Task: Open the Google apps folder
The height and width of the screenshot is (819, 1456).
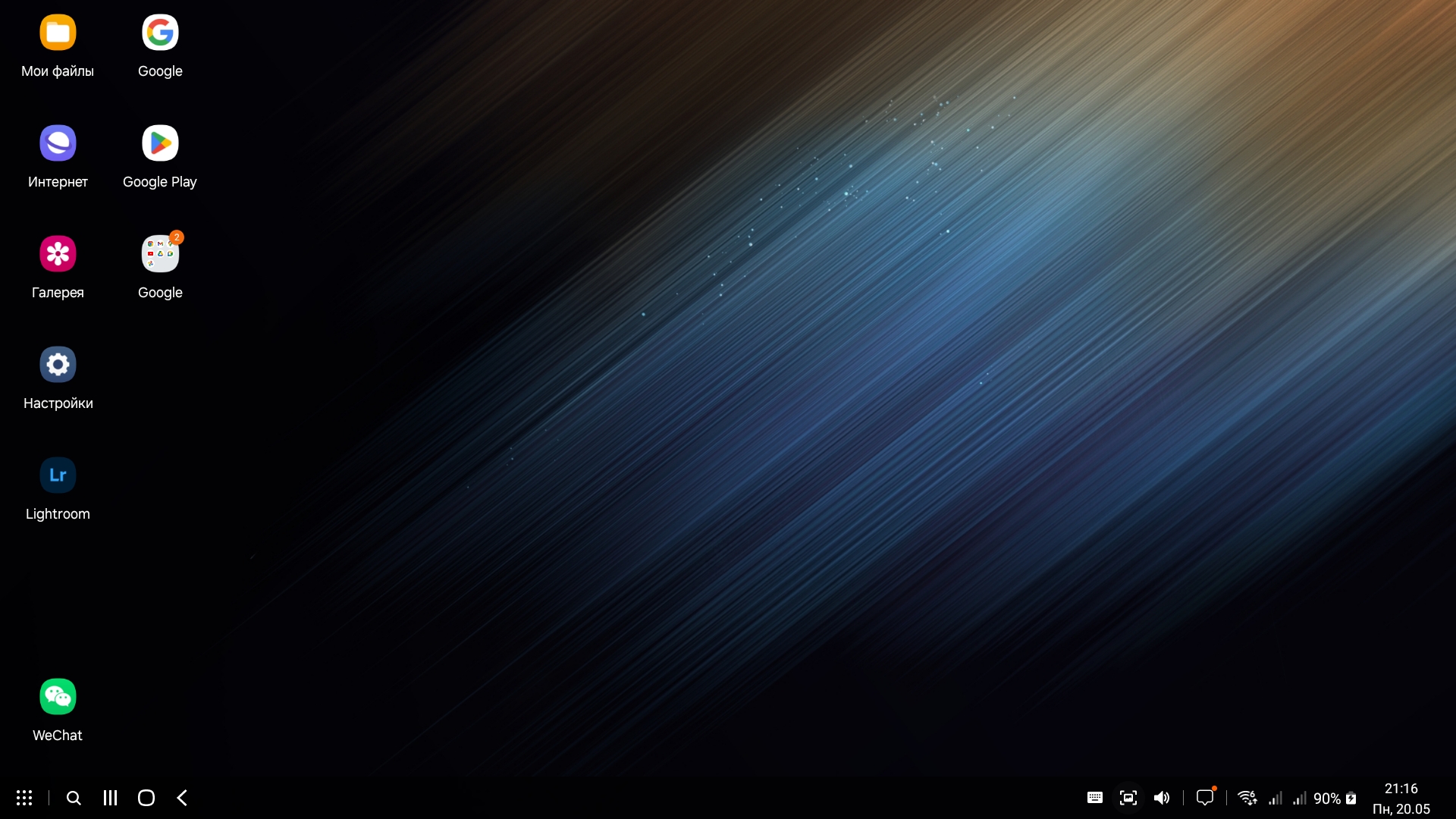Action: coord(160,254)
